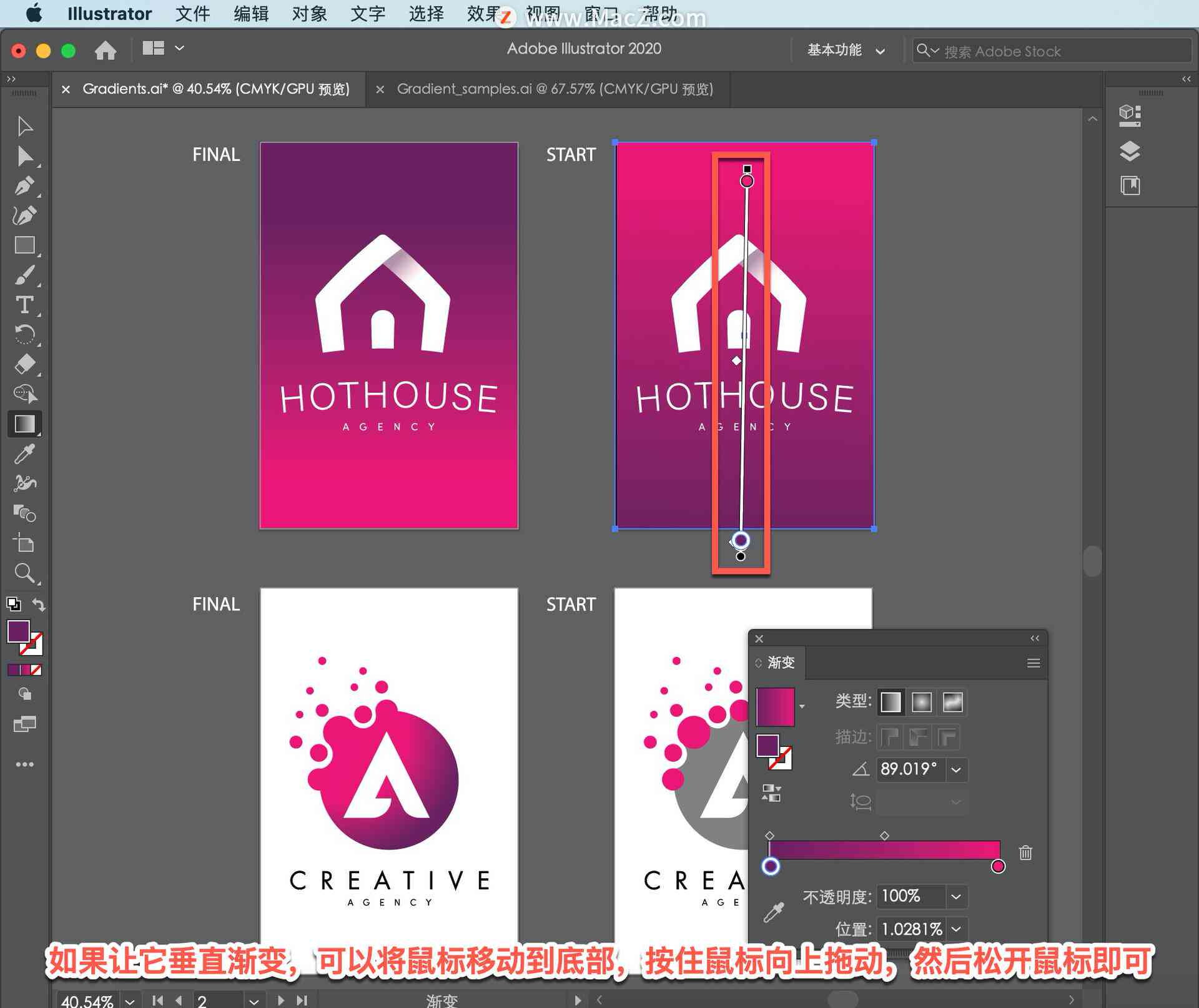Open the 文字 menu
Image resolution: width=1199 pixels, height=1008 pixels.
[x=368, y=14]
